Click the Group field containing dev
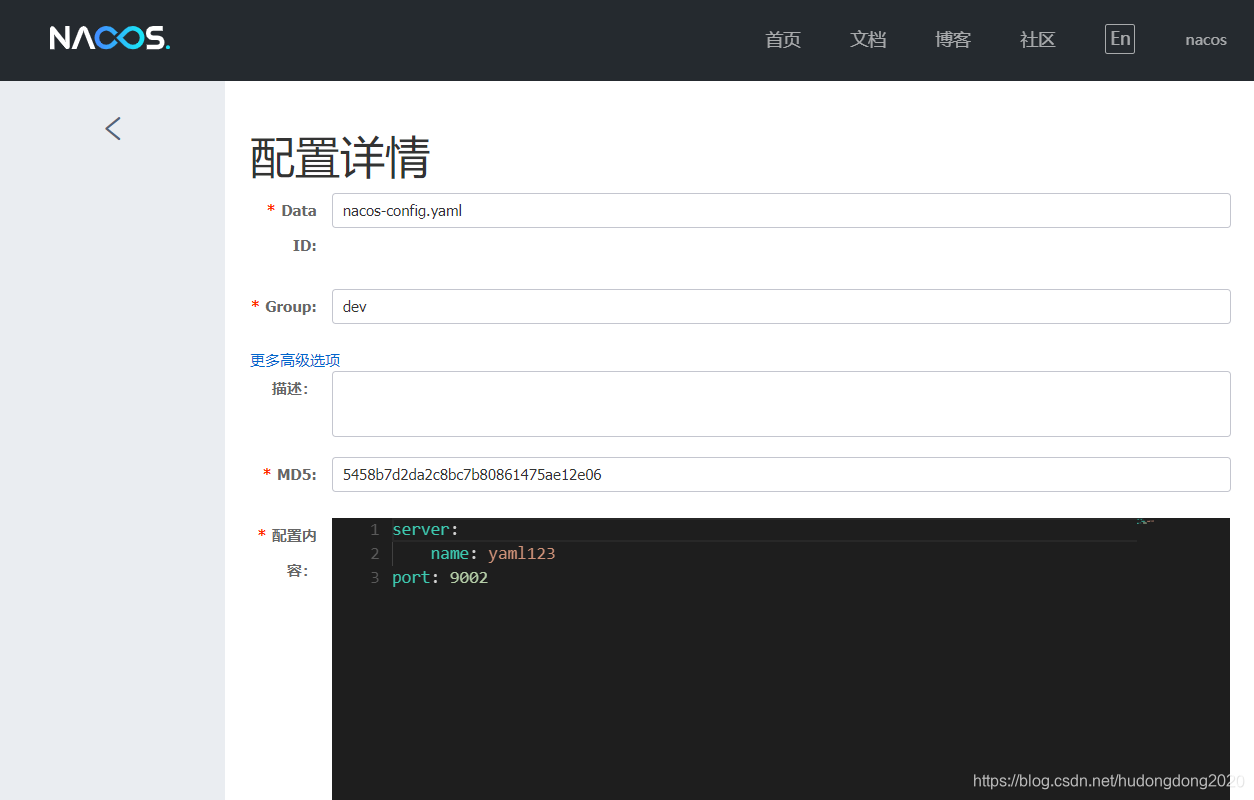The height and width of the screenshot is (800, 1254). click(x=781, y=307)
